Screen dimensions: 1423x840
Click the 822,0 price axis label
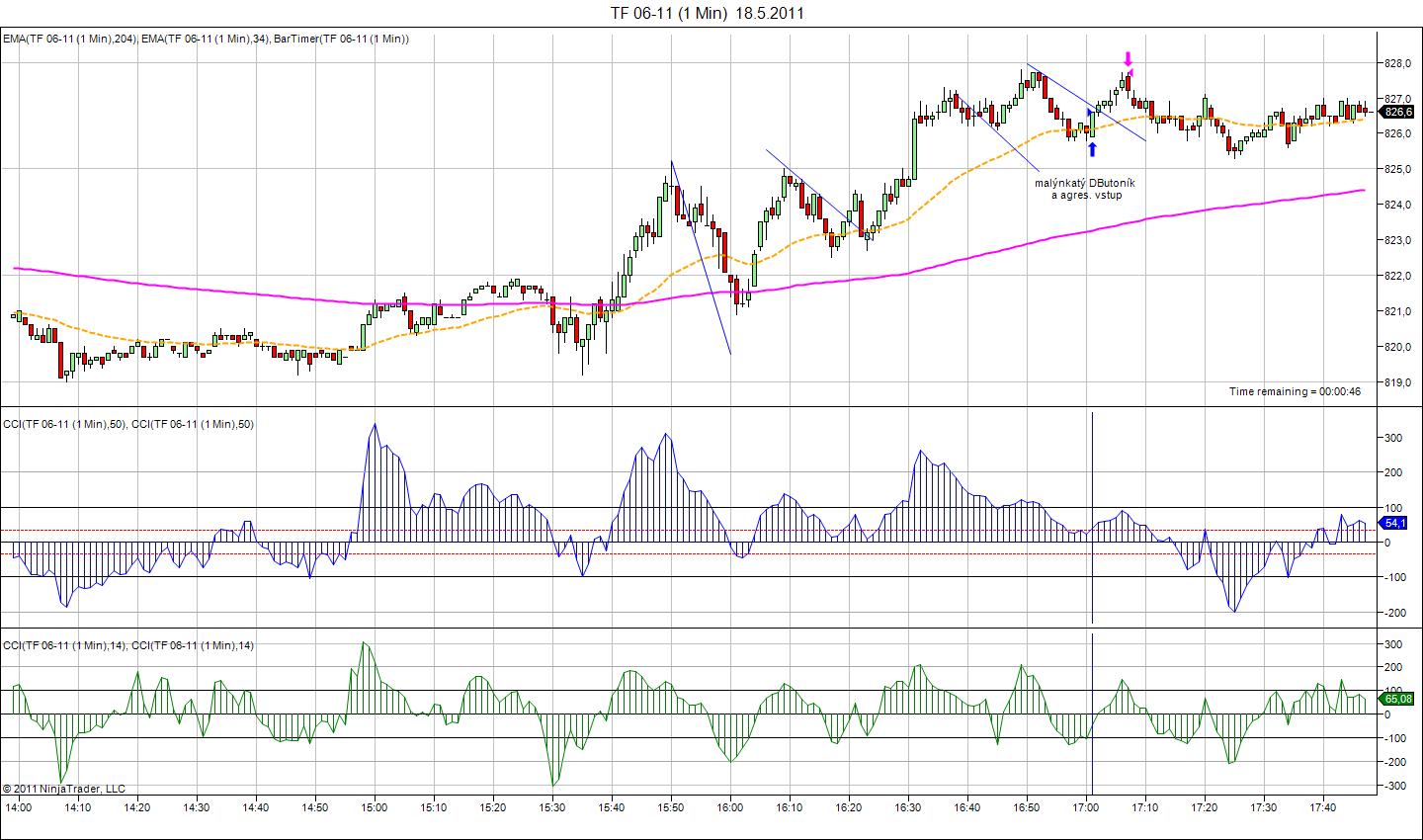1396,276
